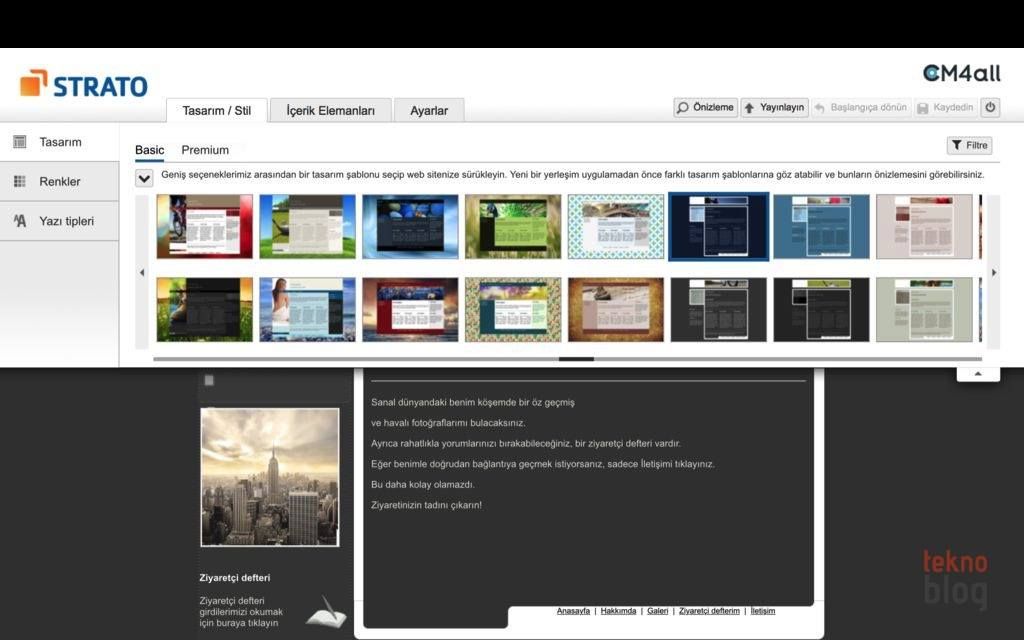Click the guestbook pen icon
The width and height of the screenshot is (1024, 640).
point(325,610)
